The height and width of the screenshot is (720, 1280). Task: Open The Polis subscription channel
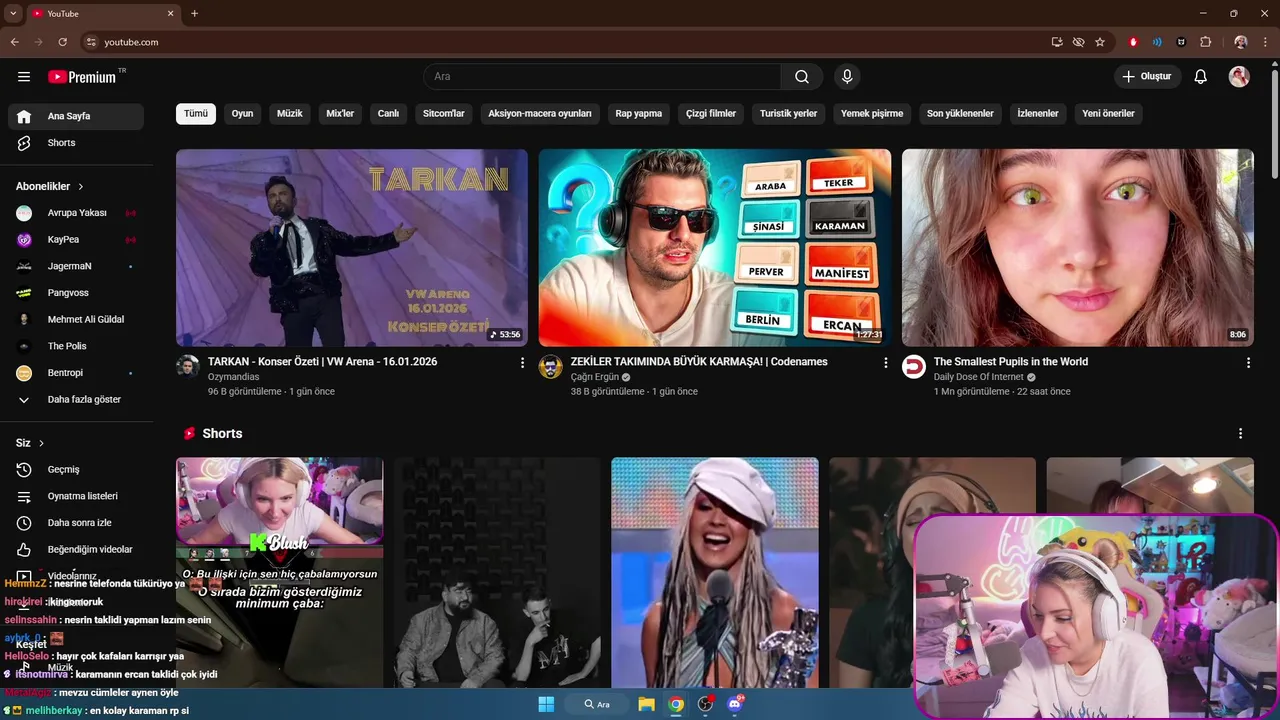point(76,346)
